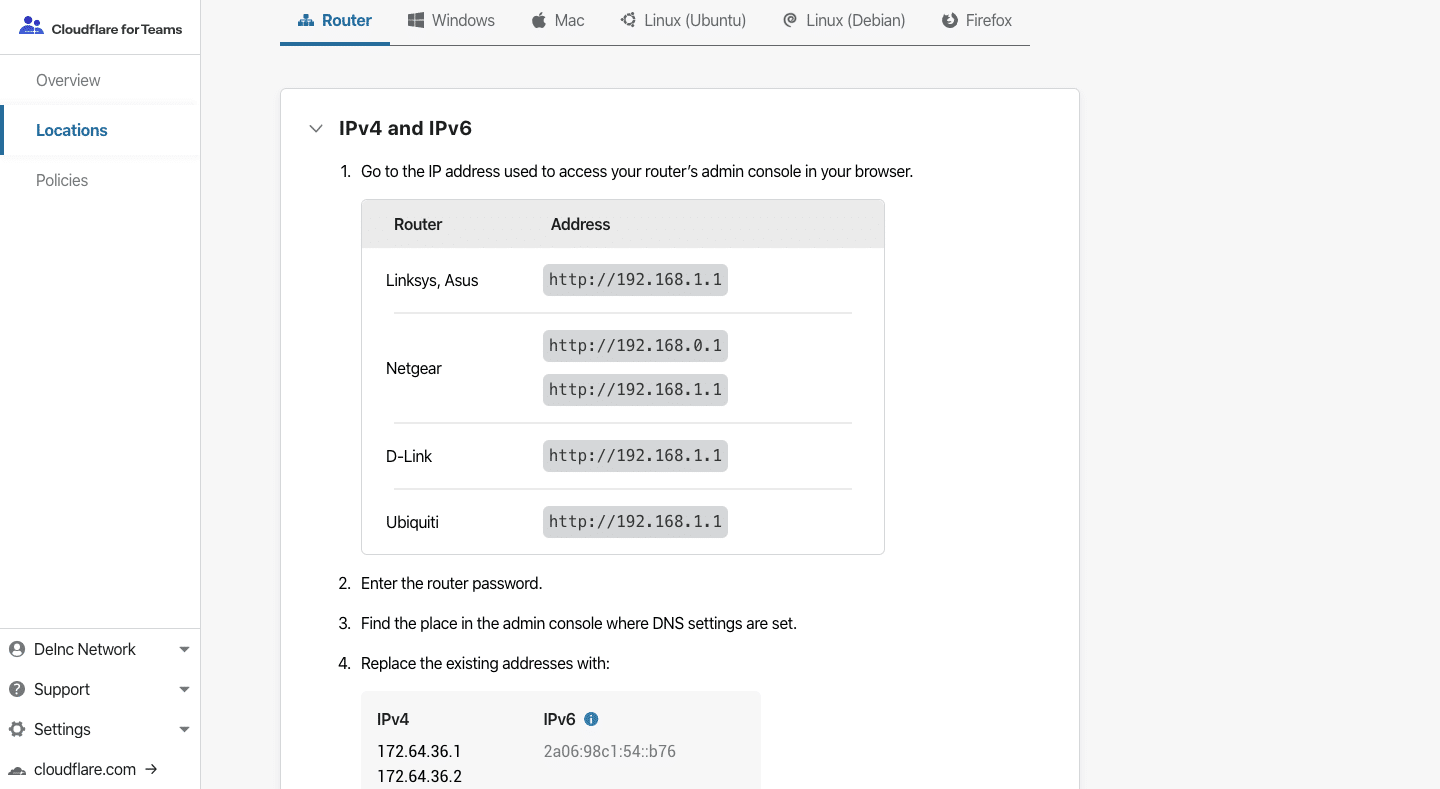Switch to the Mac tab
The image size is (1440, 789).
point(558,21)
